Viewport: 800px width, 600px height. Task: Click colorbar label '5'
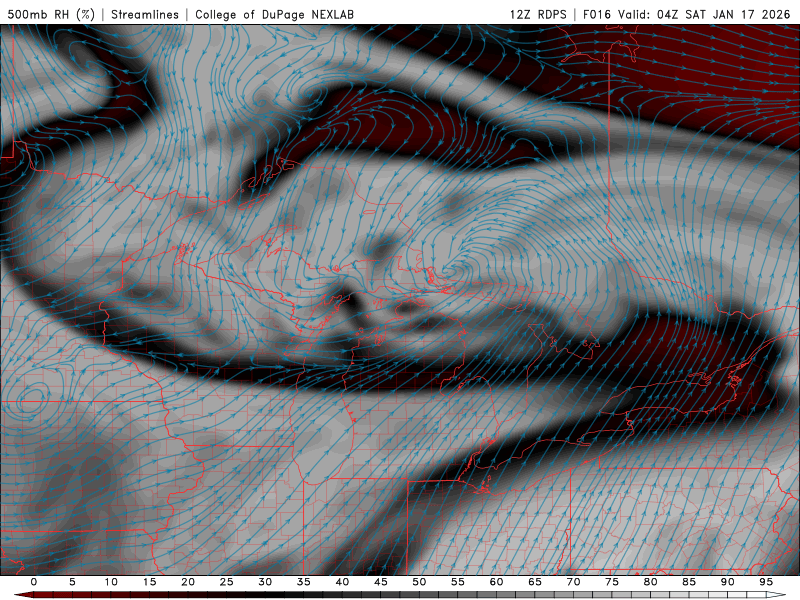[x=72, y=582]
